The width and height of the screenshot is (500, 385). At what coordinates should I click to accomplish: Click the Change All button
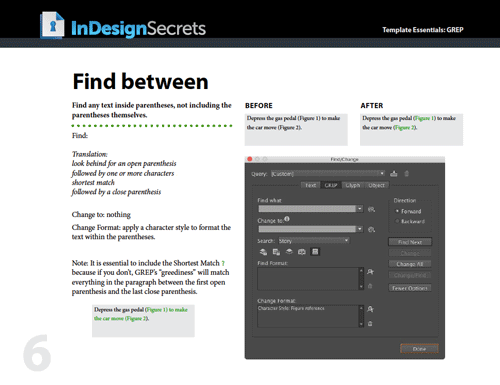point(410,264)
